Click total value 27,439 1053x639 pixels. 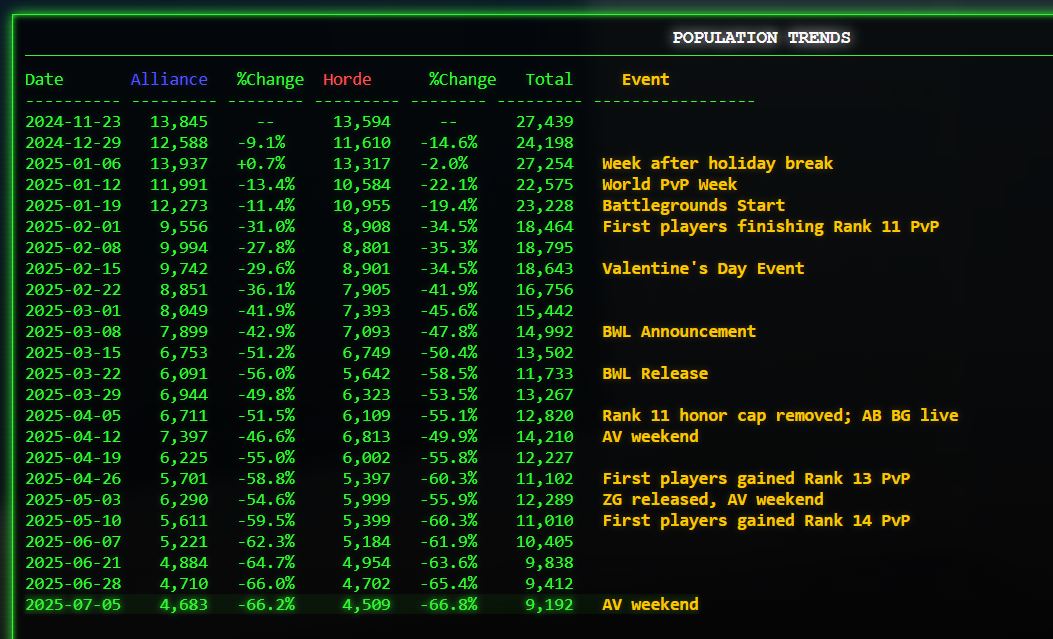point(545,121)
